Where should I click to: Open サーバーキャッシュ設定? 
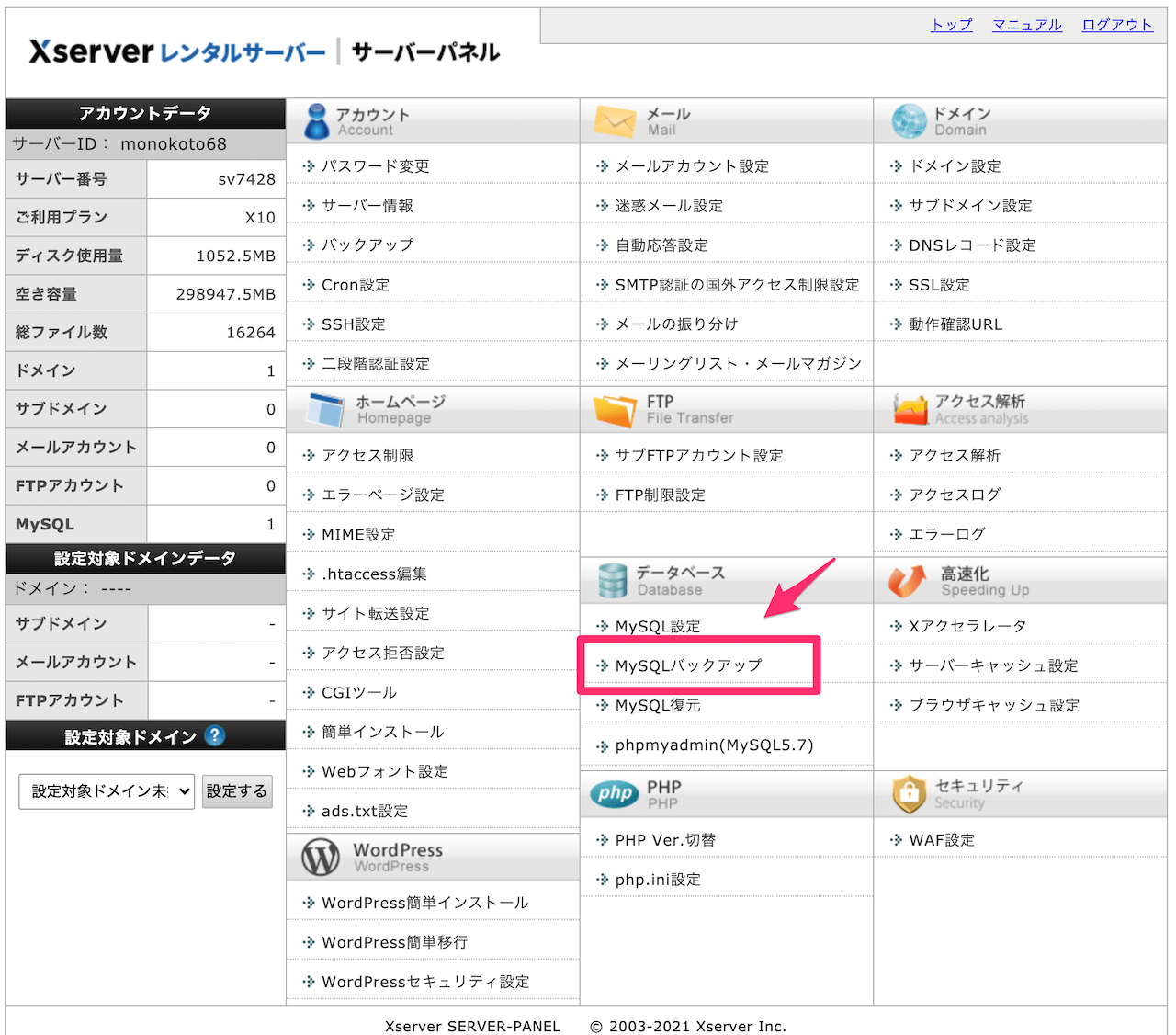pyautogui.click(x=993, y=666)
